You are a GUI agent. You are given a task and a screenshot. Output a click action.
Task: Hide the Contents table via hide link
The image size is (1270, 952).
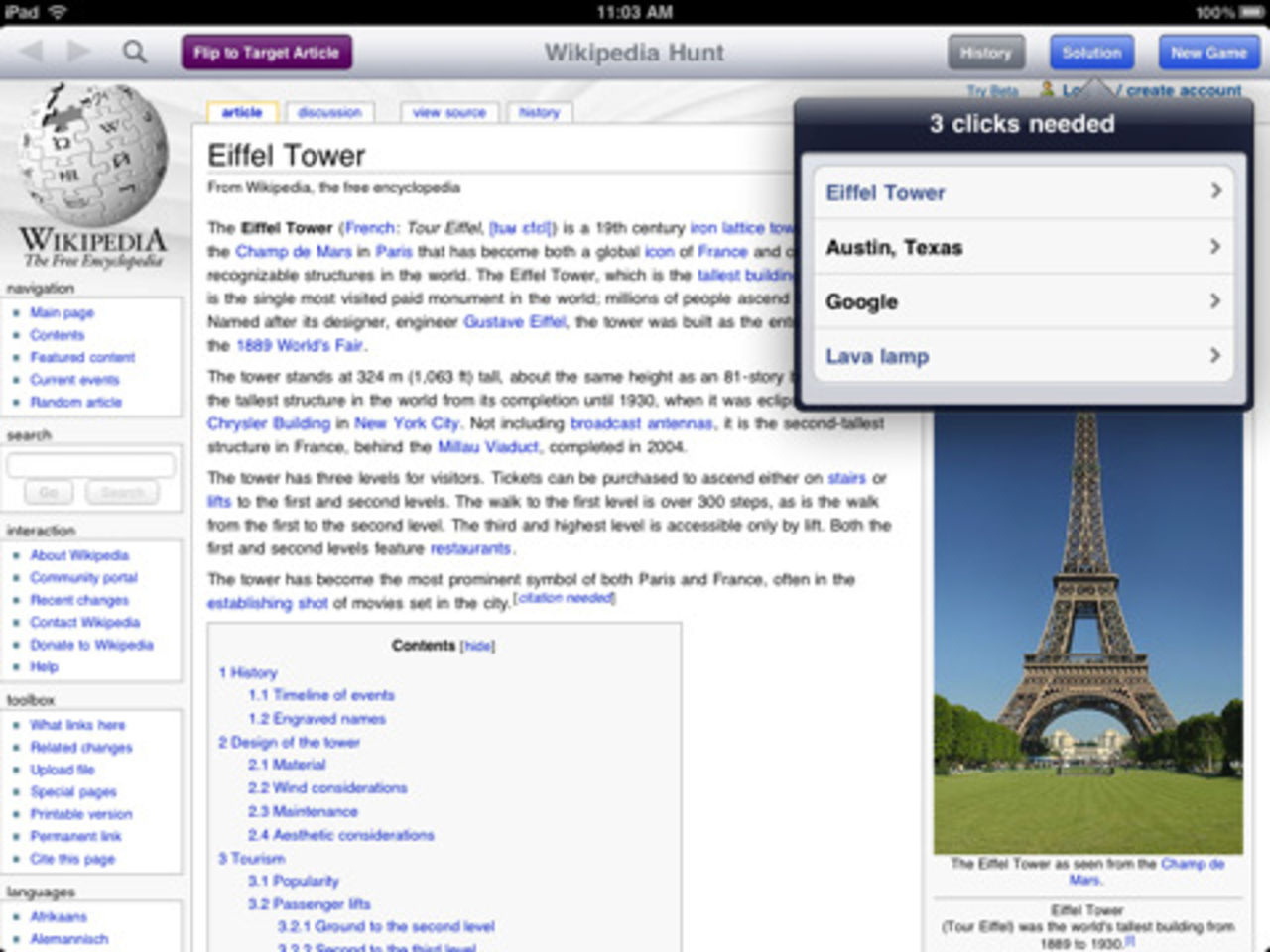[477, 647]
